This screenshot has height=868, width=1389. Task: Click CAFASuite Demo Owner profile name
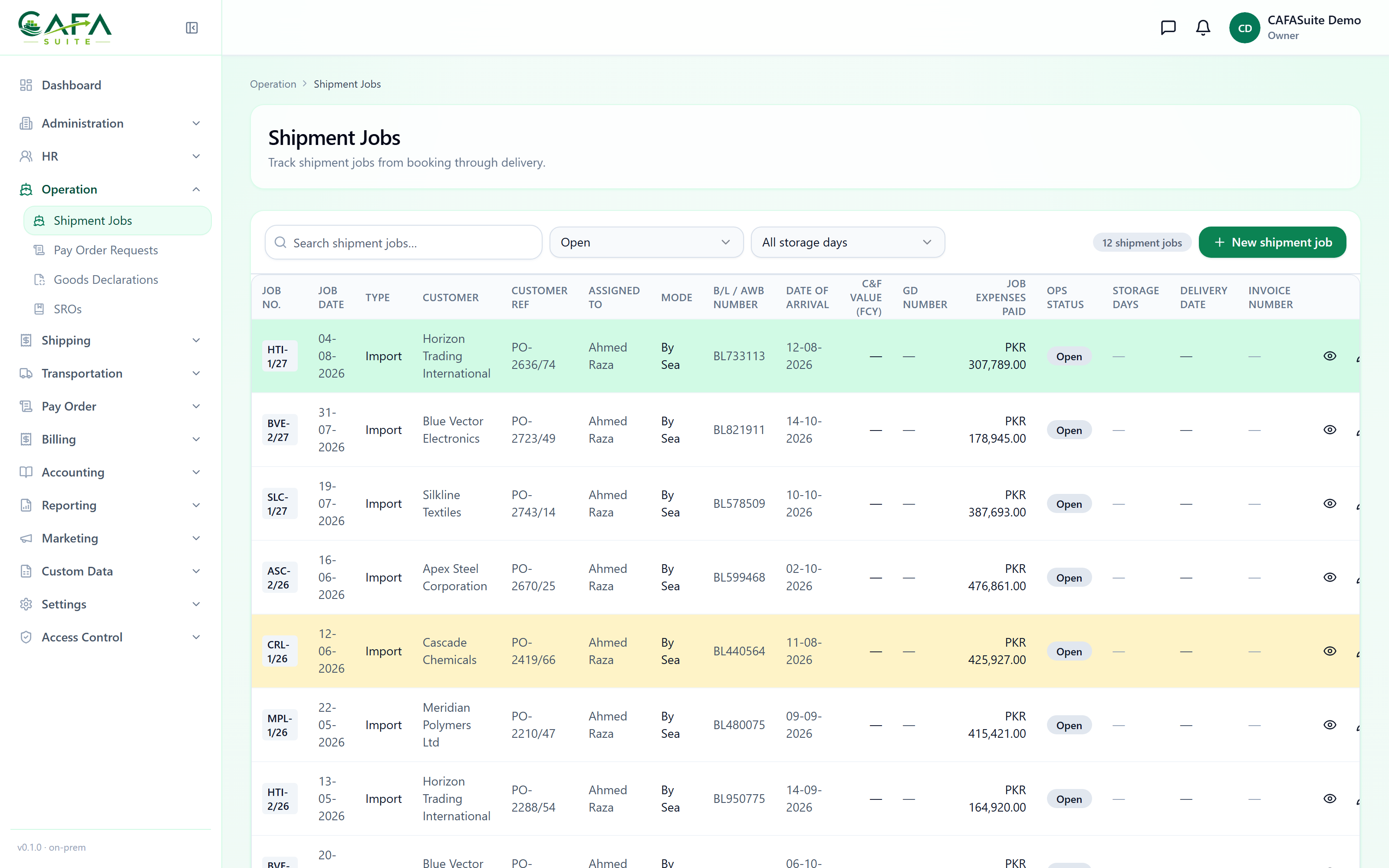1314,27
